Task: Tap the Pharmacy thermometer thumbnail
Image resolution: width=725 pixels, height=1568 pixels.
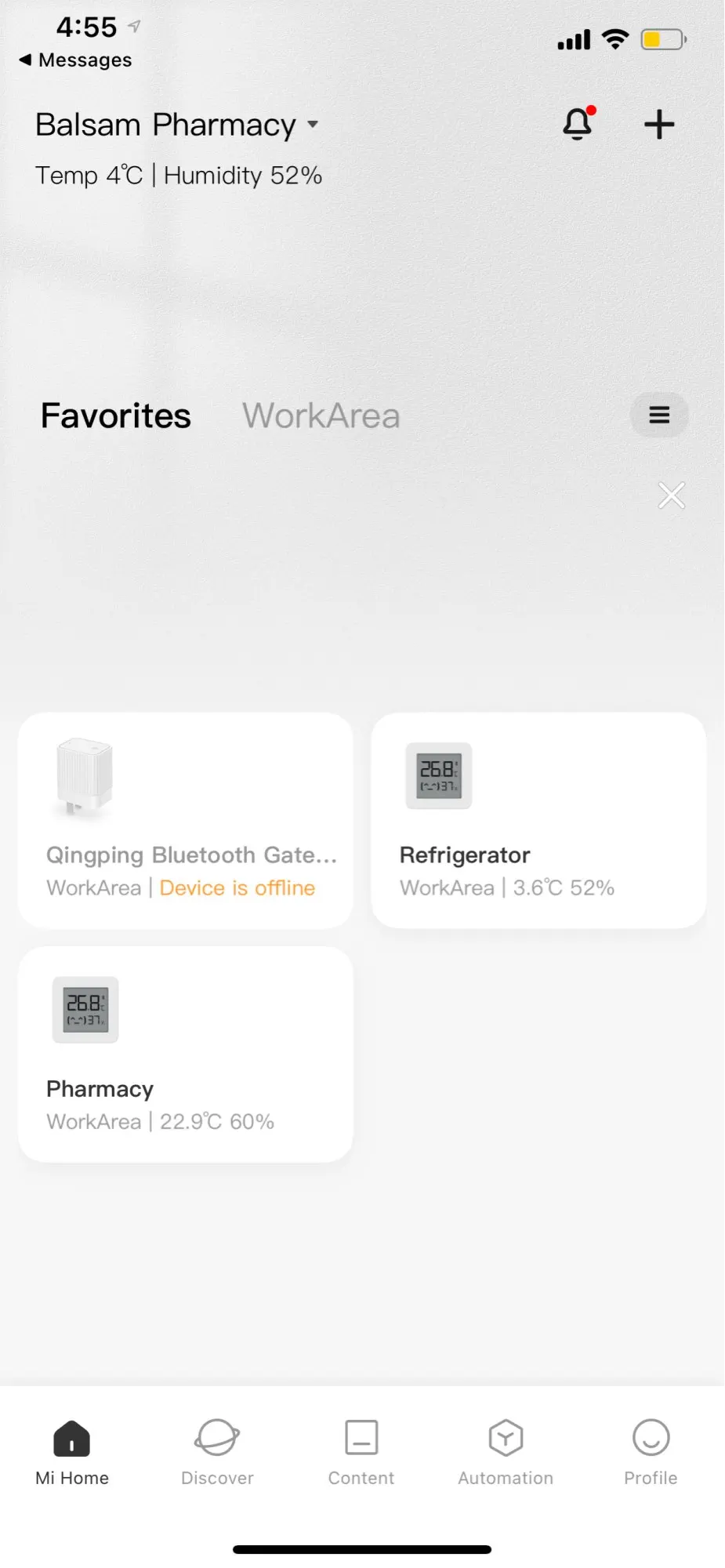Action: [85, 1010]
